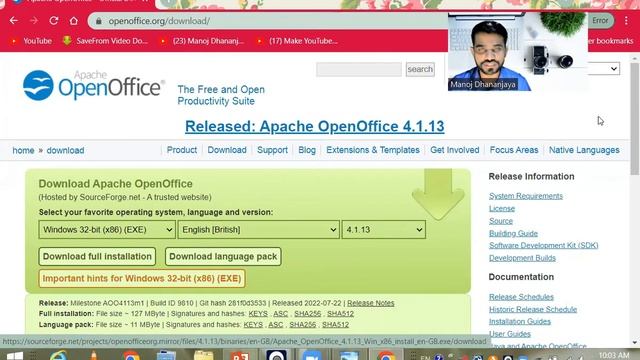Open the Released: Apache OpenOffice 4.1.13 link

click(x=315, y=127)
